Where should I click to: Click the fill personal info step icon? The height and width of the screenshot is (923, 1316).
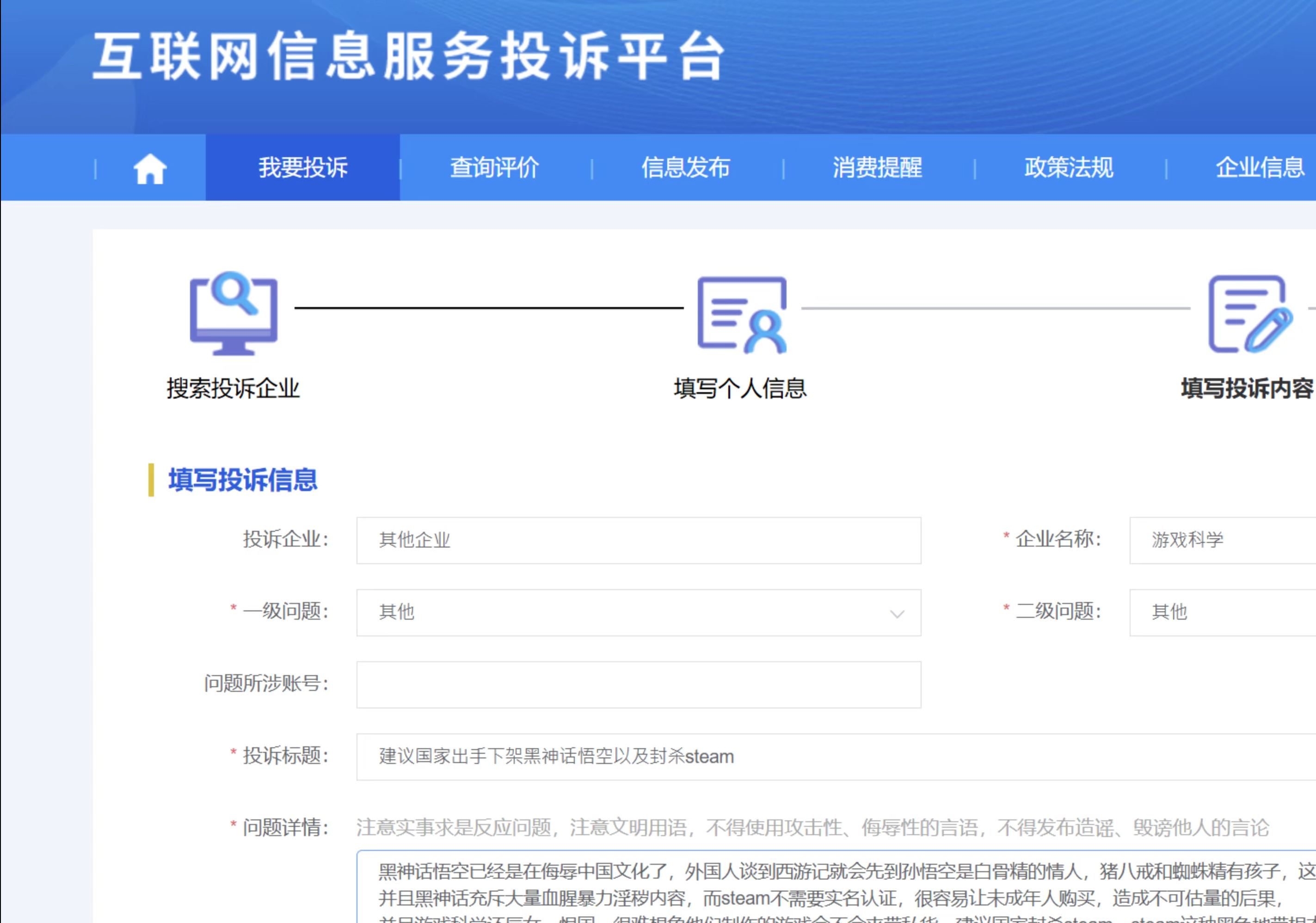click(742, 315)
